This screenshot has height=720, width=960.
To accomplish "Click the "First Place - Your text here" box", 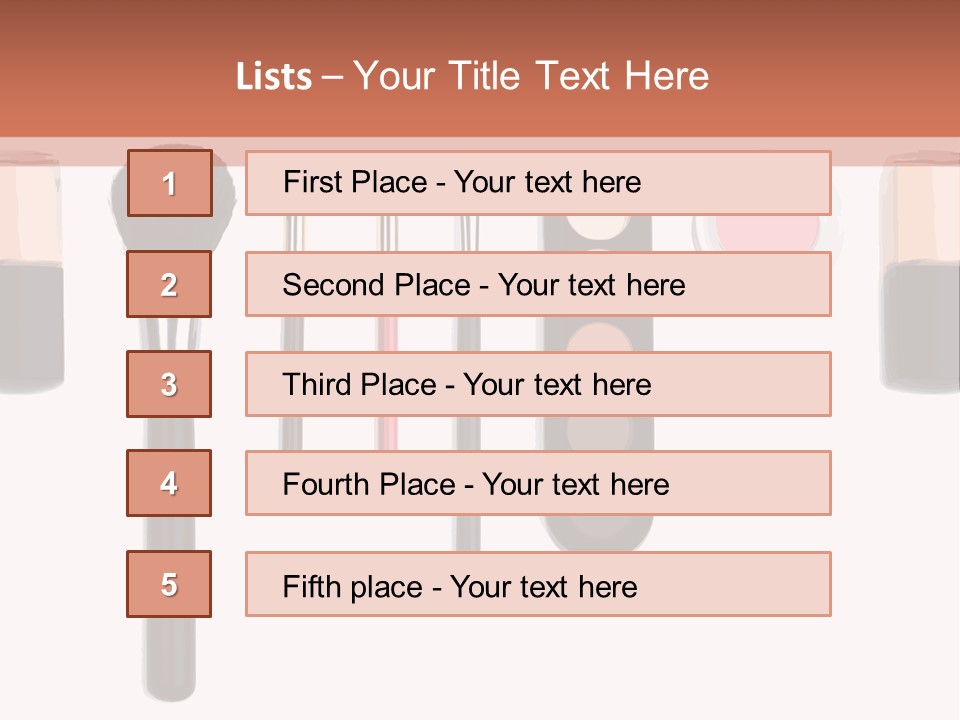I will point(538,183).
